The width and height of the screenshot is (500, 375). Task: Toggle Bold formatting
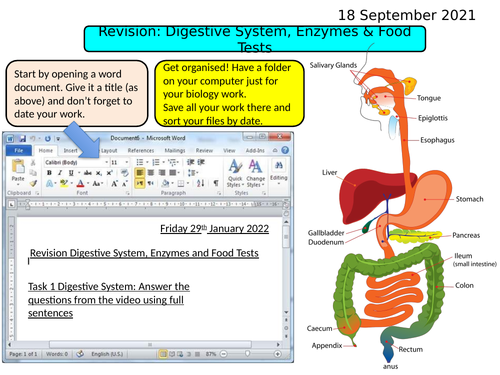pos(49,173)
